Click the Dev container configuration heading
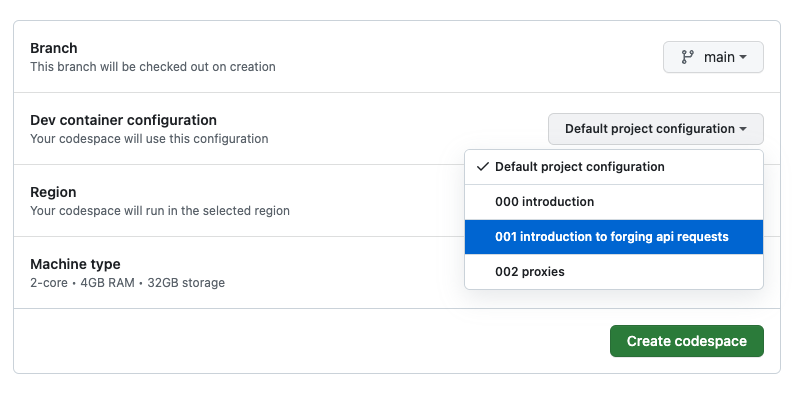802x406 pixels. (x=123, y=120)
